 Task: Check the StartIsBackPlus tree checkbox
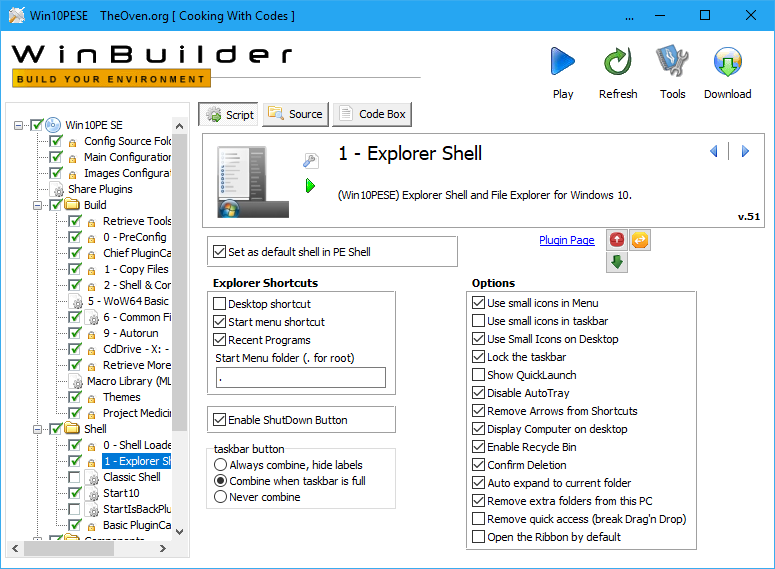coord(74,509)
